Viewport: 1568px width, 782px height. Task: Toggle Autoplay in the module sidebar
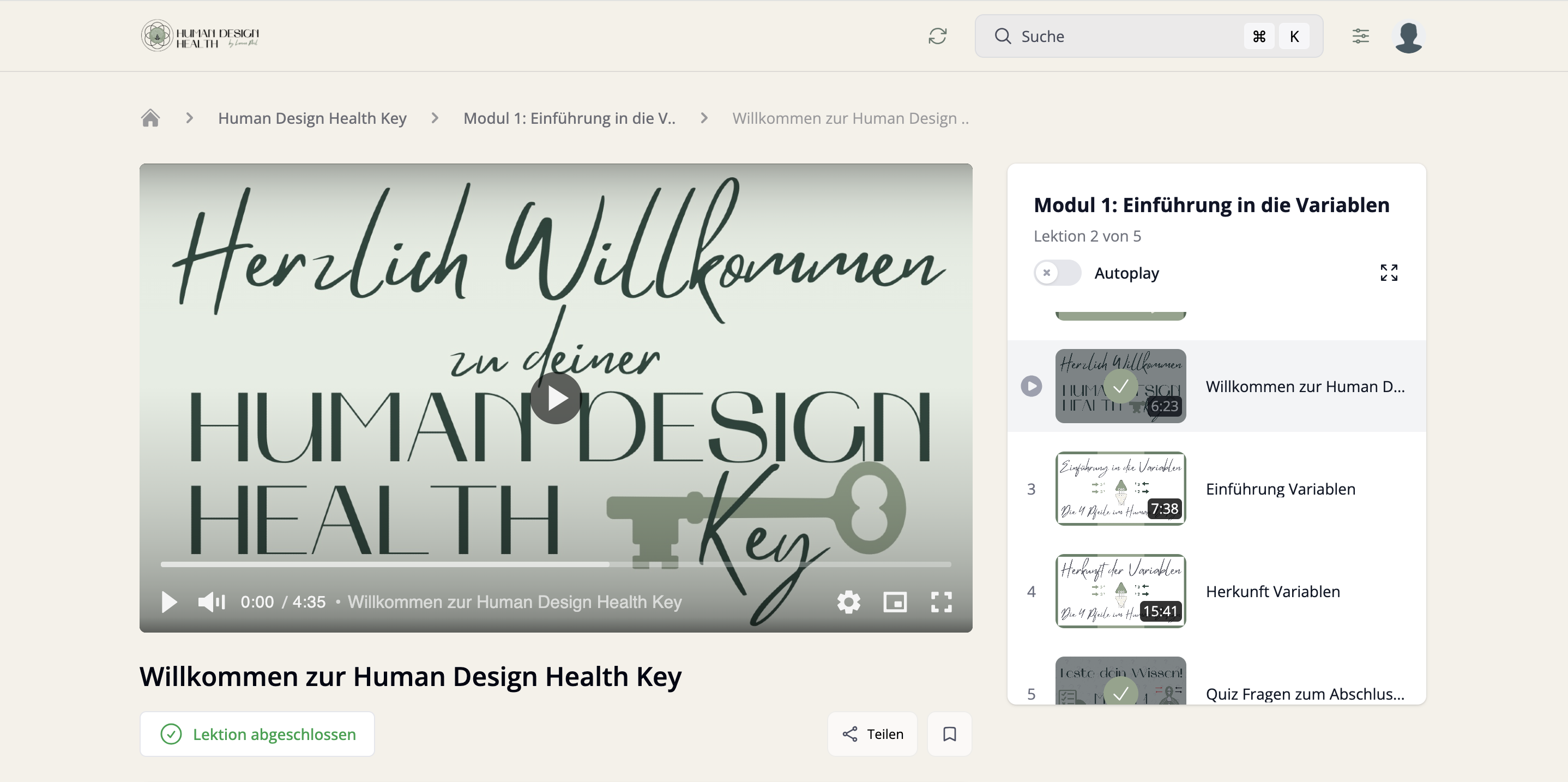(x=1057, y=273)
